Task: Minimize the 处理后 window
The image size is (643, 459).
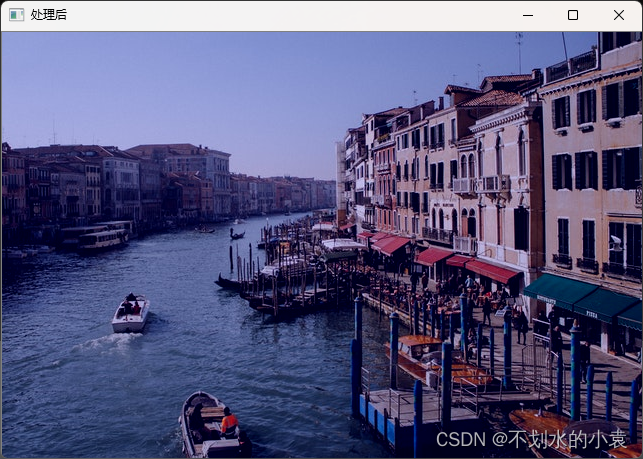Action: click(x=528, y=15)
